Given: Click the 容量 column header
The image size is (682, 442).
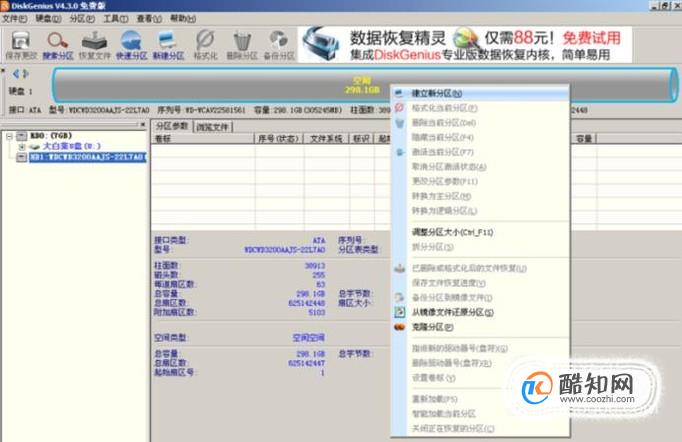Looking at the screenshot, I should 584,139.
